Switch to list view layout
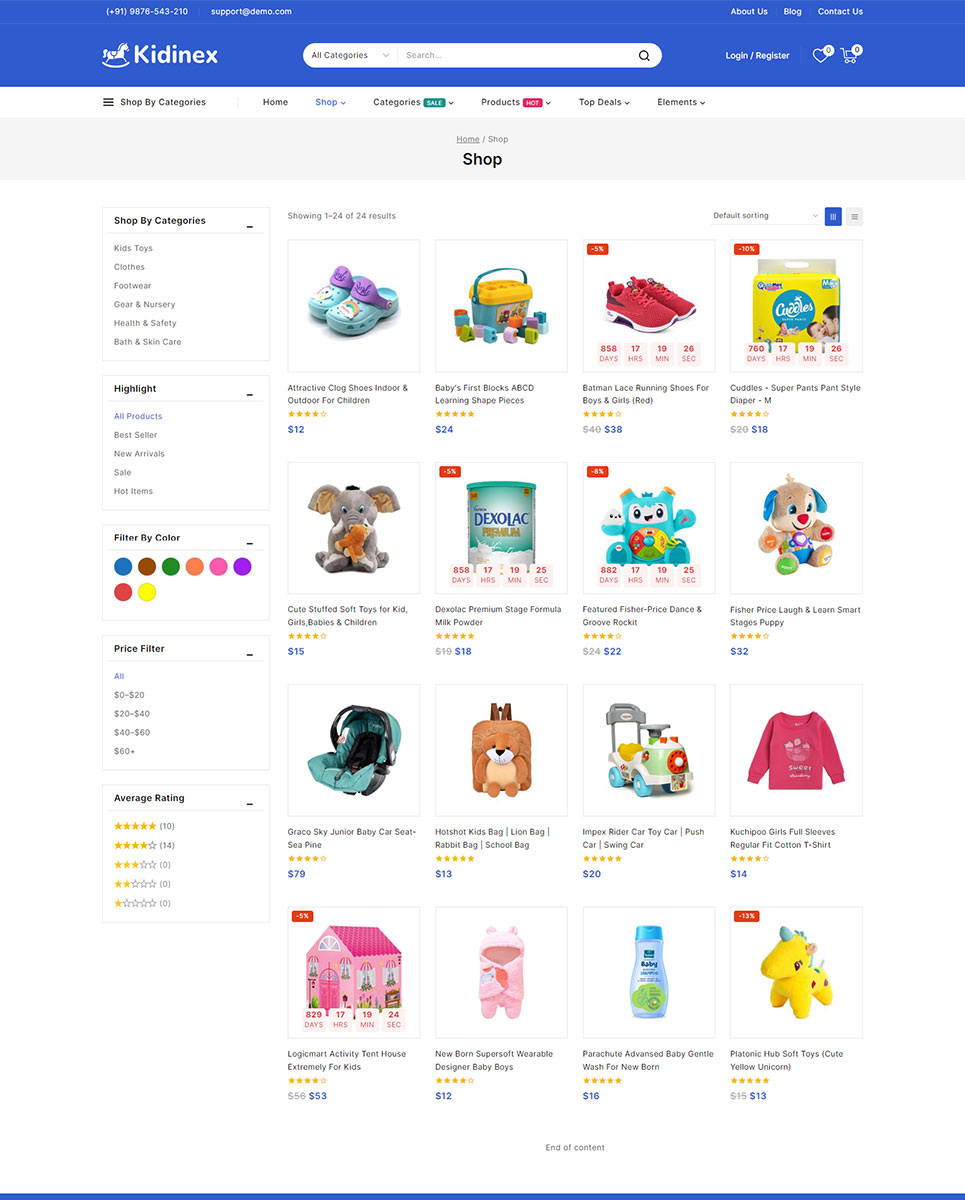 [x=854, y=216]
